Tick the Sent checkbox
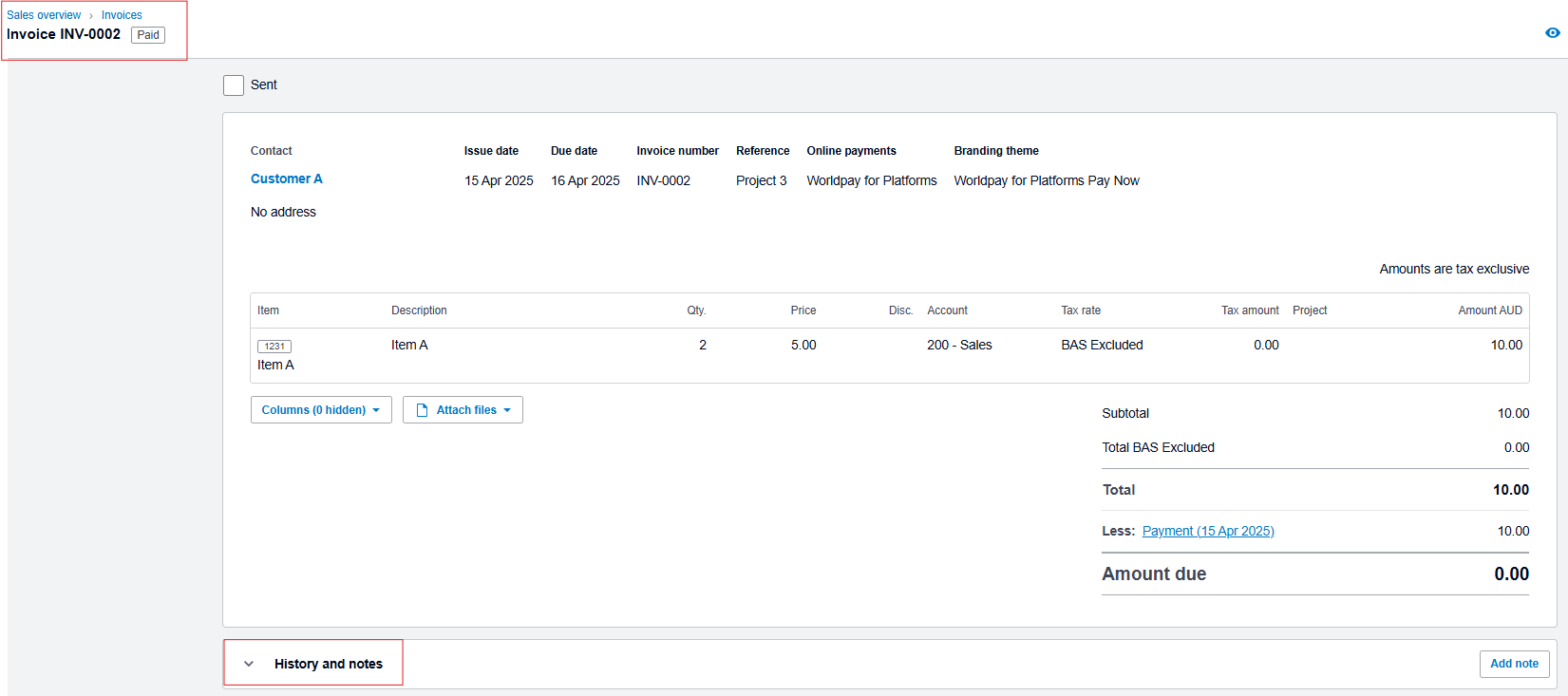The width and height of the screenshot is (1568, 696). (x=234, y=85)
